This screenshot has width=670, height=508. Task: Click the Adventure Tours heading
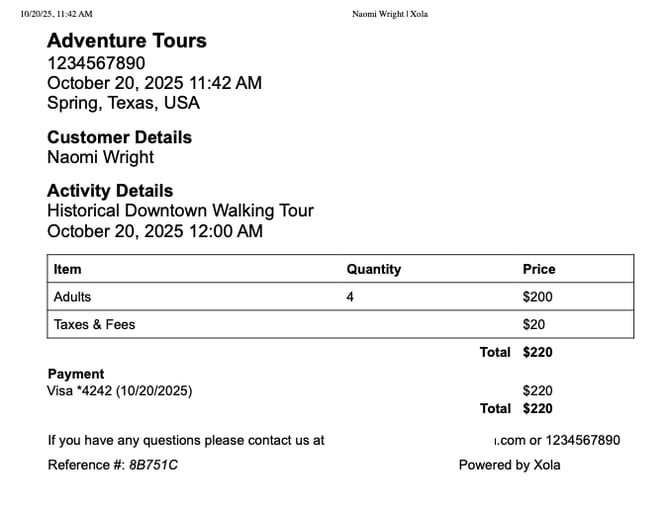click(127, 41)
